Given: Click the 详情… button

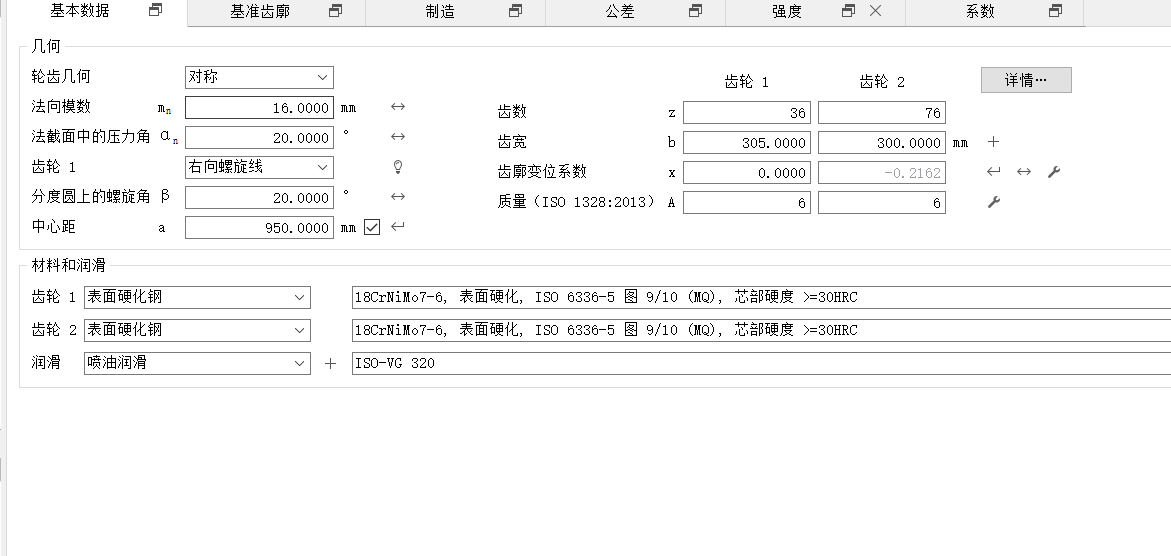Looking at the screenshot, I should point(1025,80).
